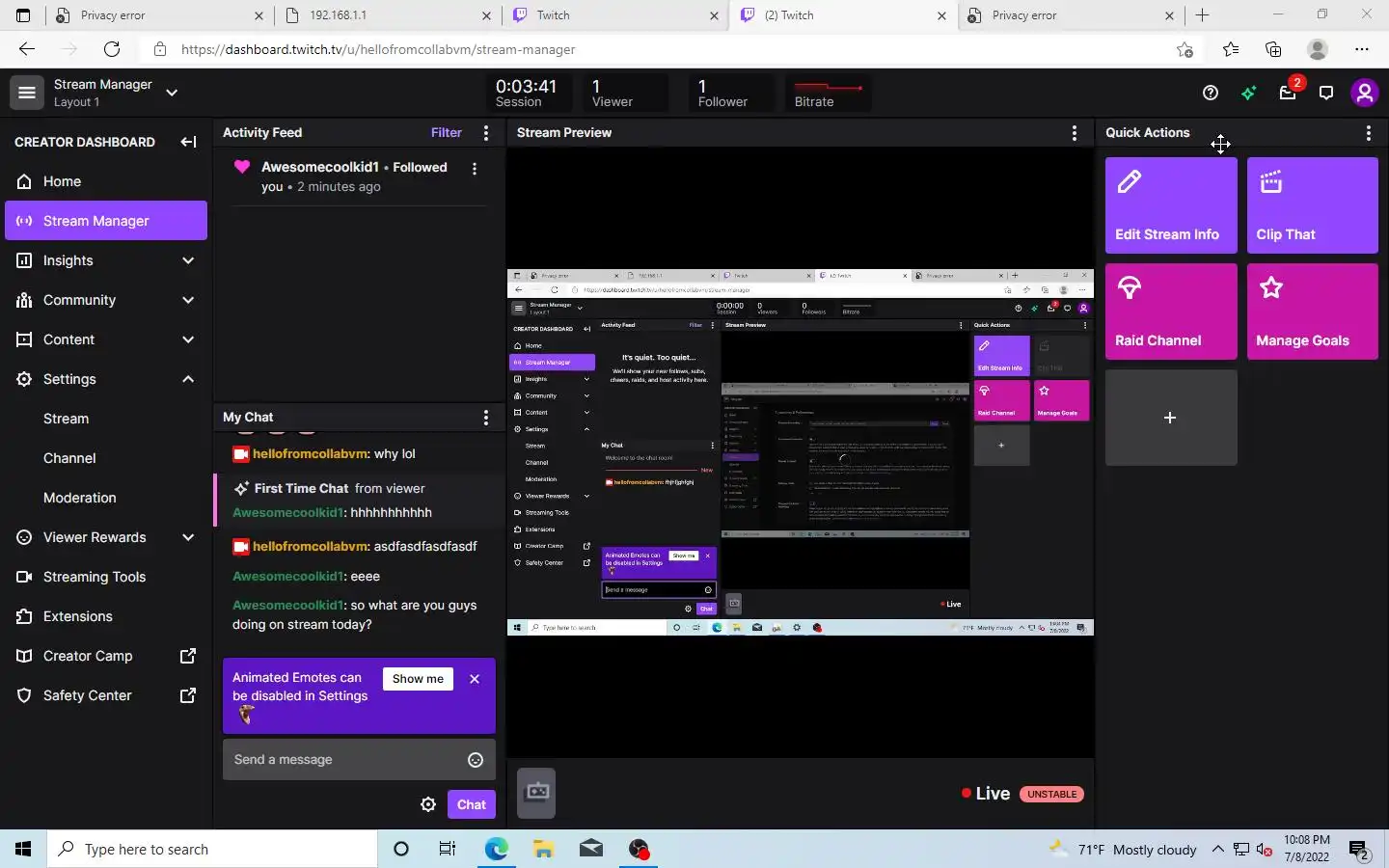Click the Stream Preview video thumbnail

click(801, 452)
